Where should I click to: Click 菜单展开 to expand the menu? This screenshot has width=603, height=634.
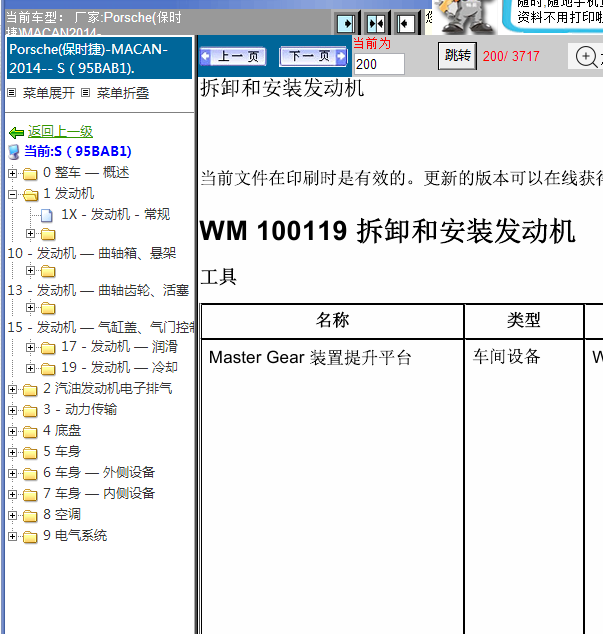click(49, 93)
